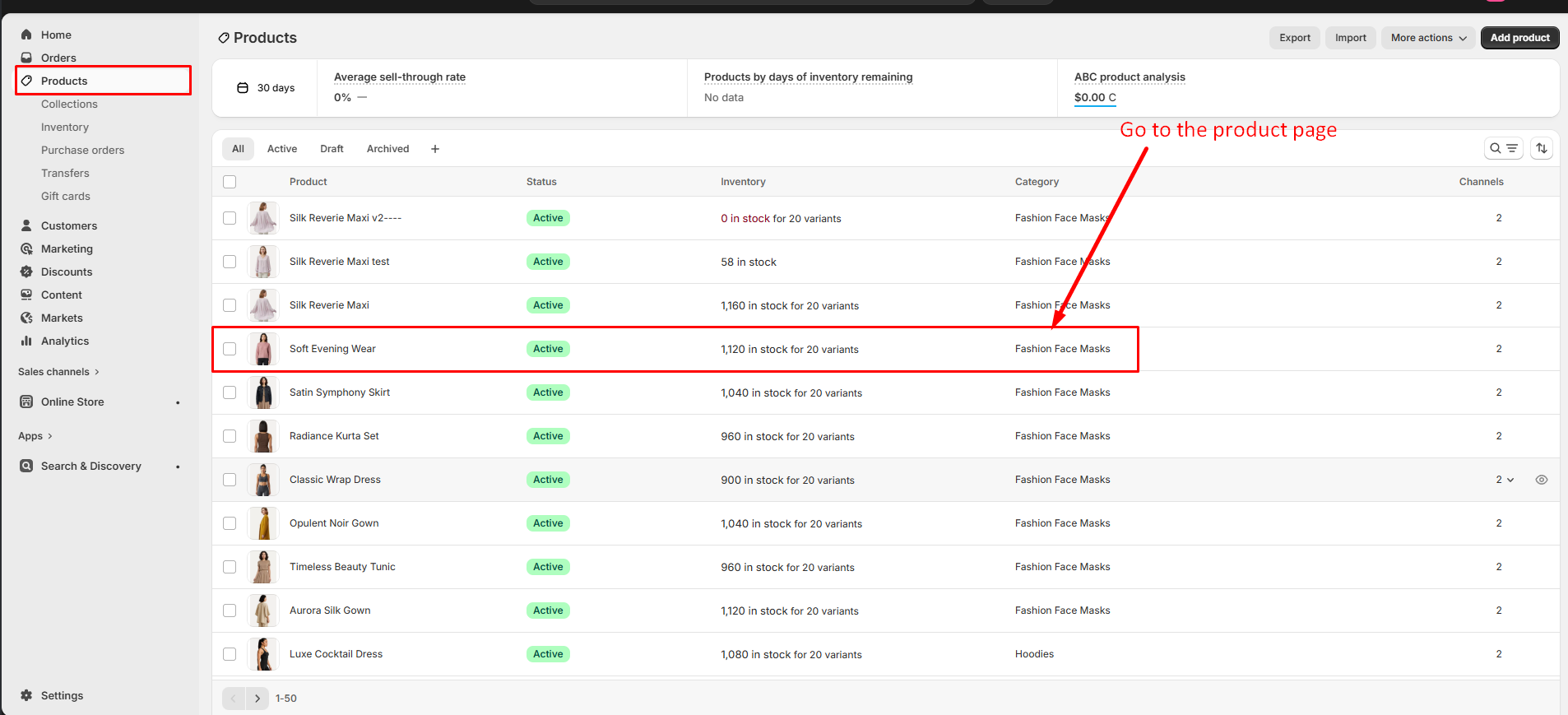
Task: Switch to the Draft tab
Action: pos(332,149)
